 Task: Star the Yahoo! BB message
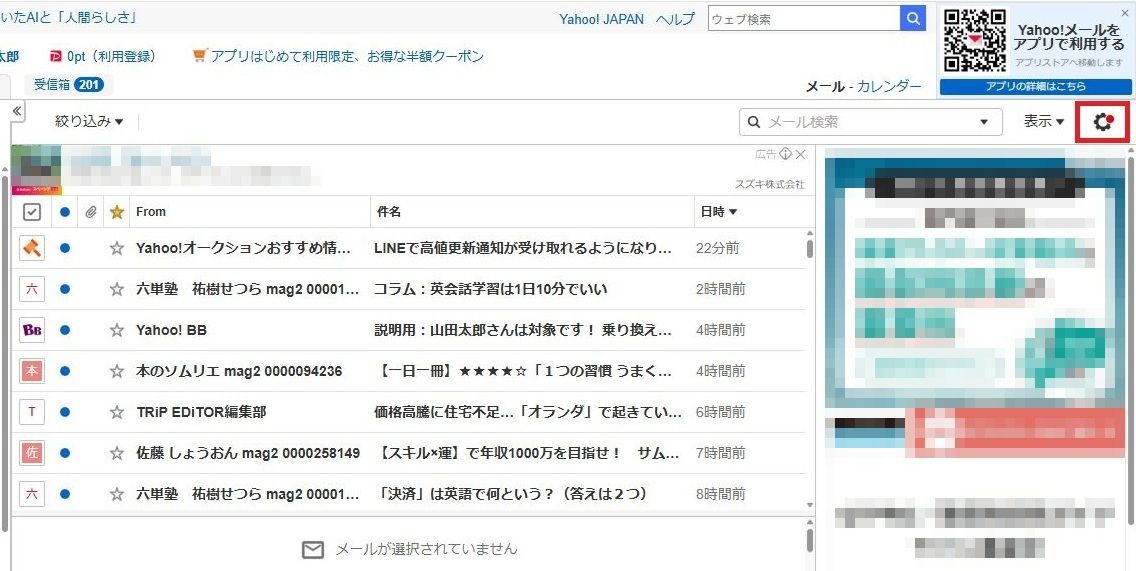tap(117, 330)
